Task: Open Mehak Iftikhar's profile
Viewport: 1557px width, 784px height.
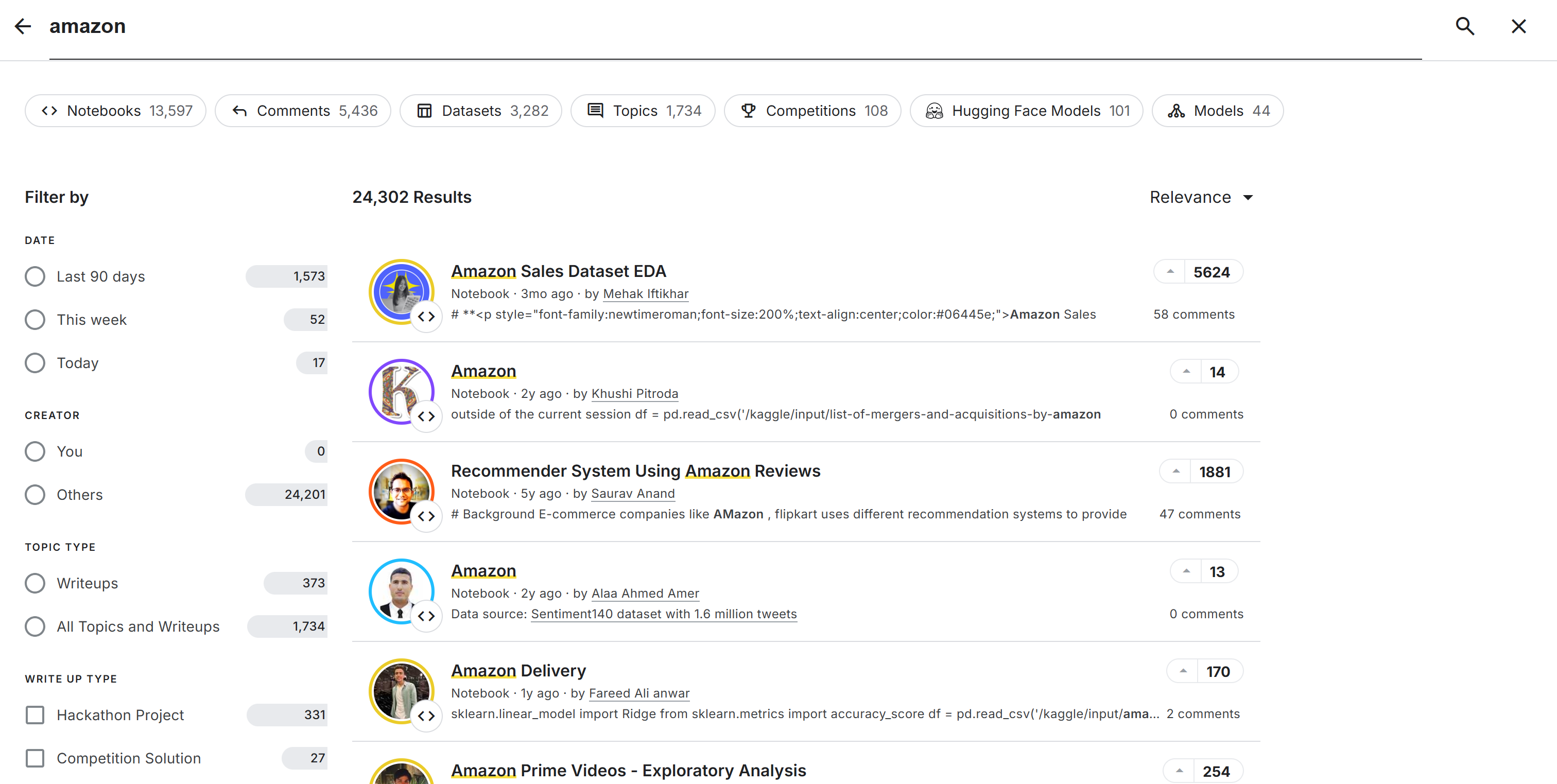Action: click(x=645, y=294)
